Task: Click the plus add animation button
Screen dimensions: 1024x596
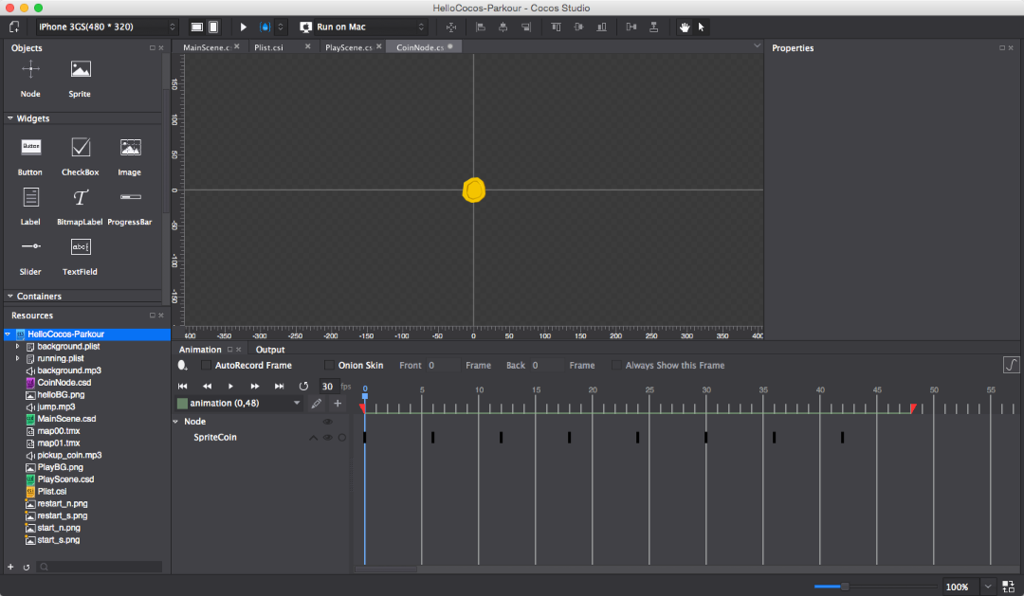Action: pos(338,403)
